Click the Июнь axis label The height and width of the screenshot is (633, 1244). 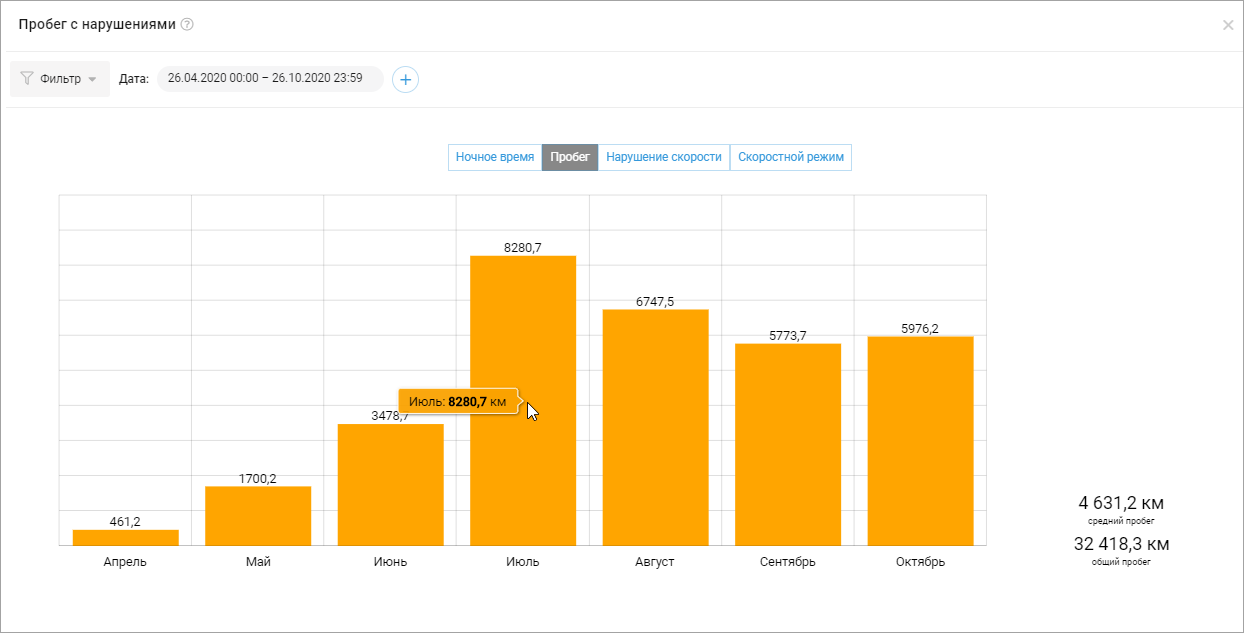(391, 562)
